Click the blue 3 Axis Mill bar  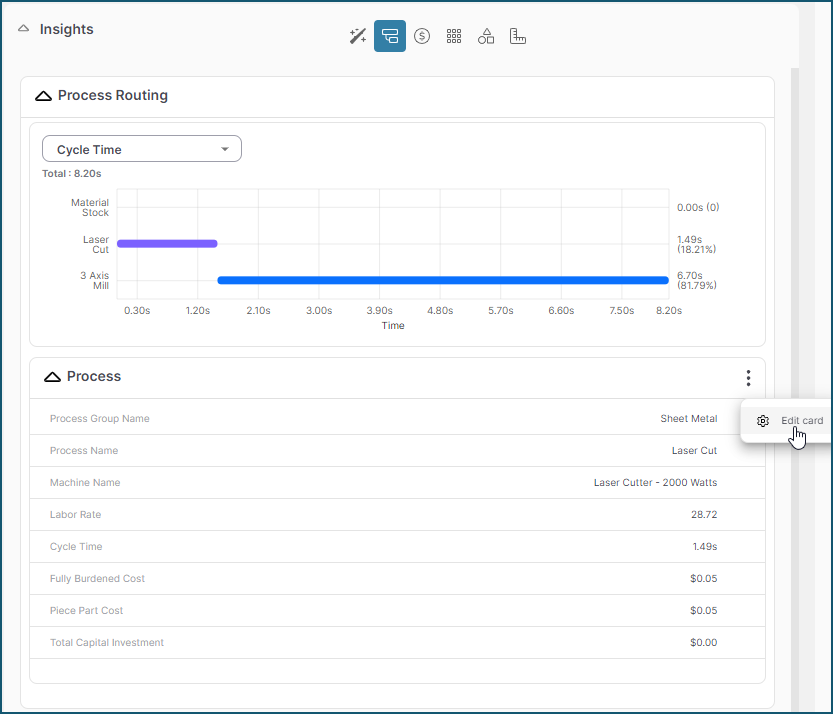(442, 280)
